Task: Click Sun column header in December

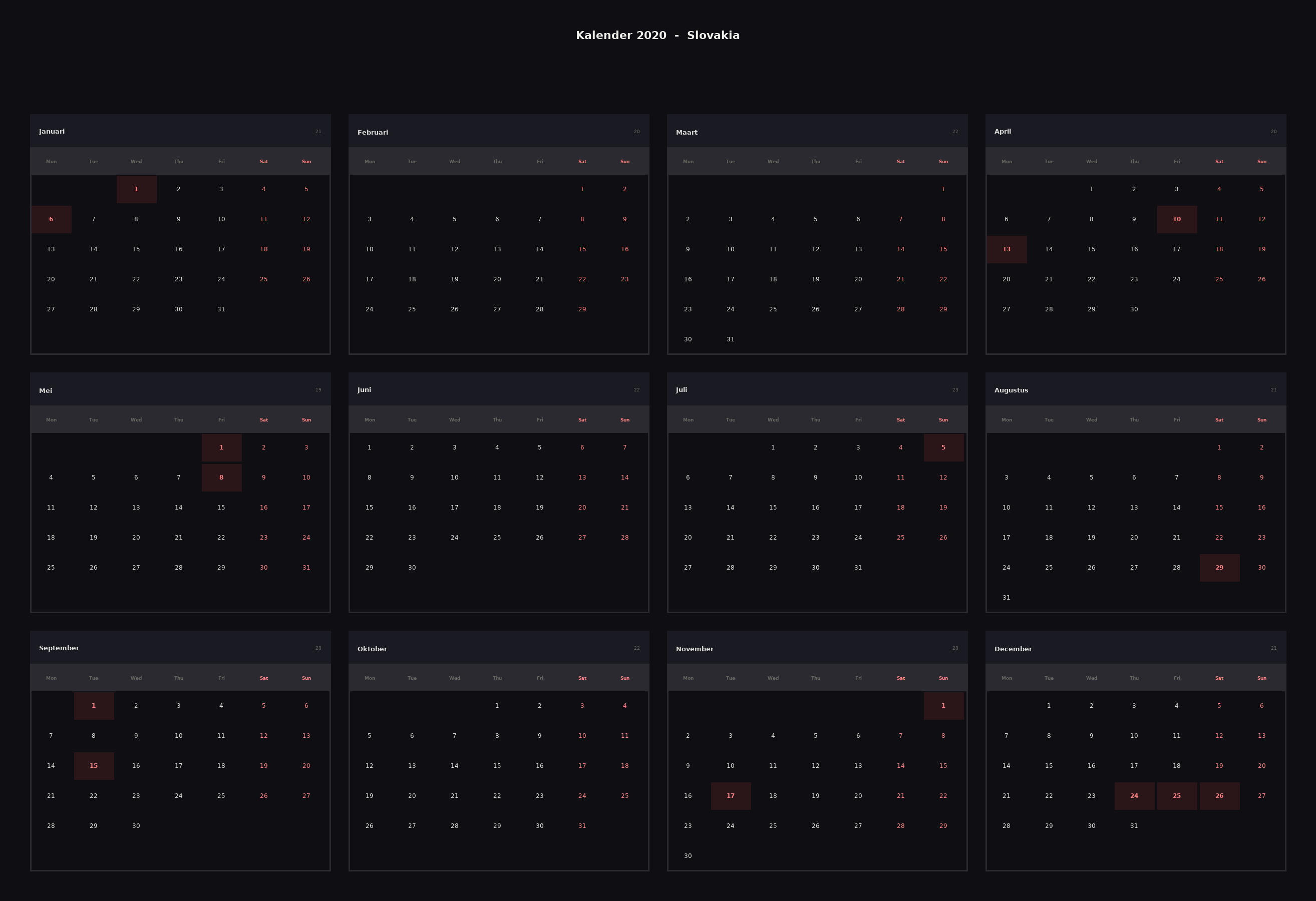Action: [x=1261, y=678]
